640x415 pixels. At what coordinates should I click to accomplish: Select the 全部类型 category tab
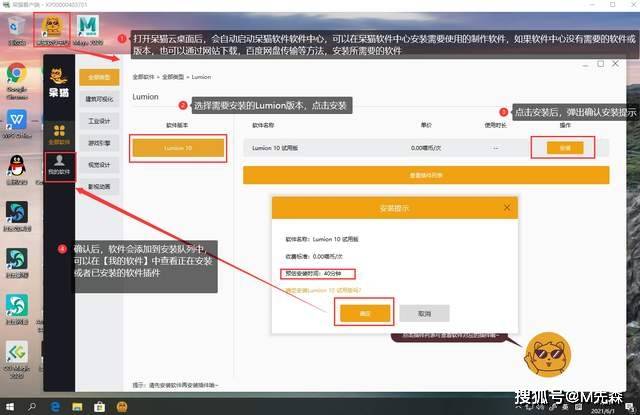pos(99,77)
